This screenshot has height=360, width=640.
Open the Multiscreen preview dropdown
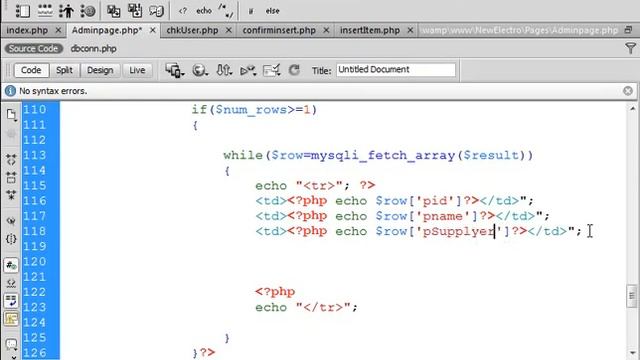175,70
